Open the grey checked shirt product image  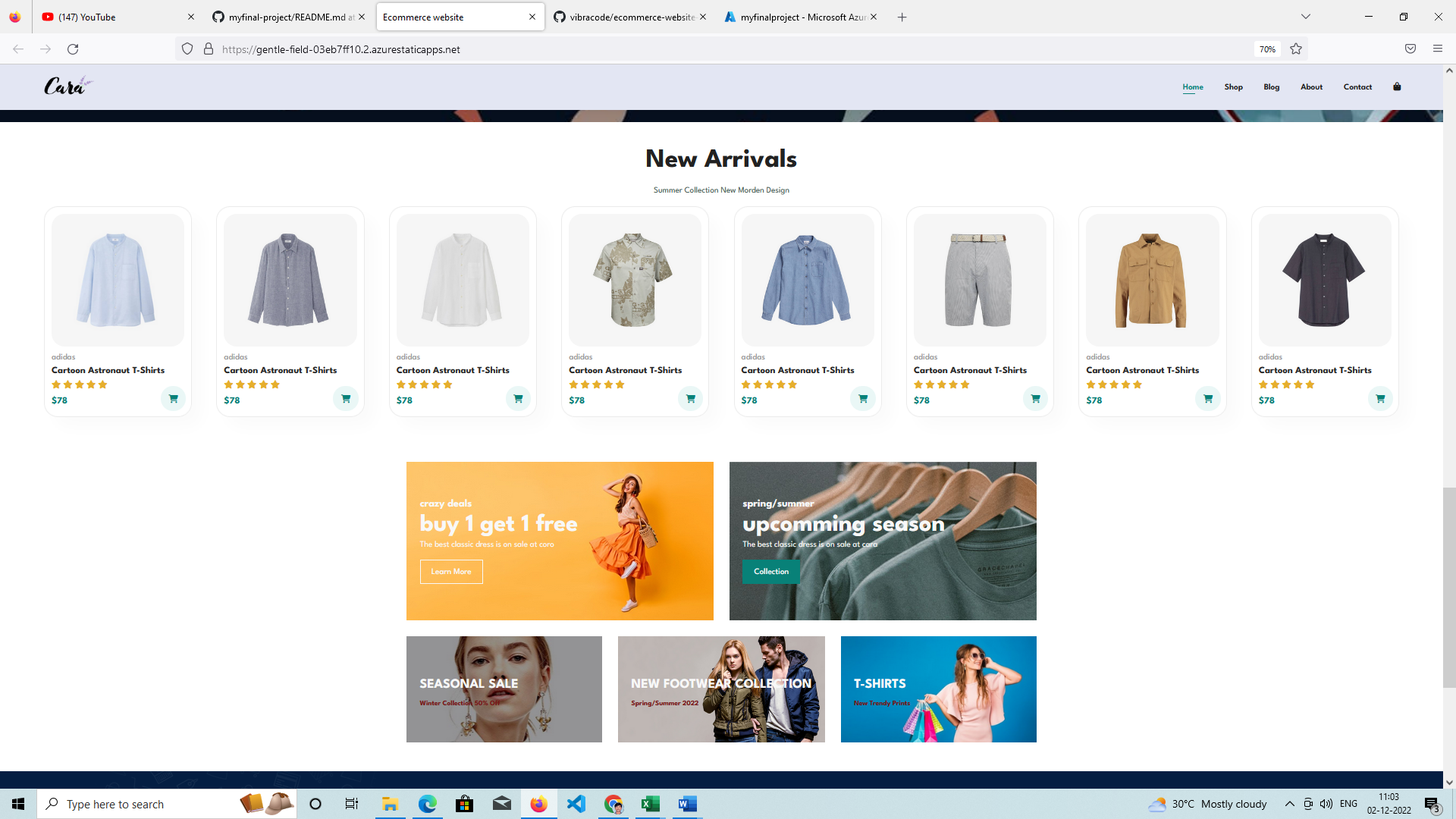tap(290, 280)
